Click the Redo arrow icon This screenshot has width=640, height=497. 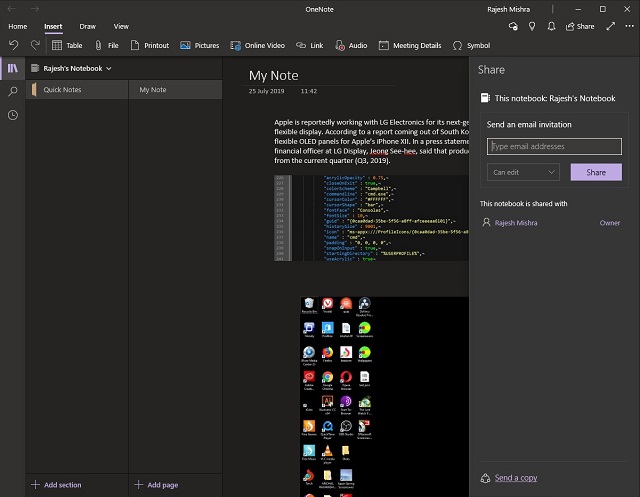(35, 45)
